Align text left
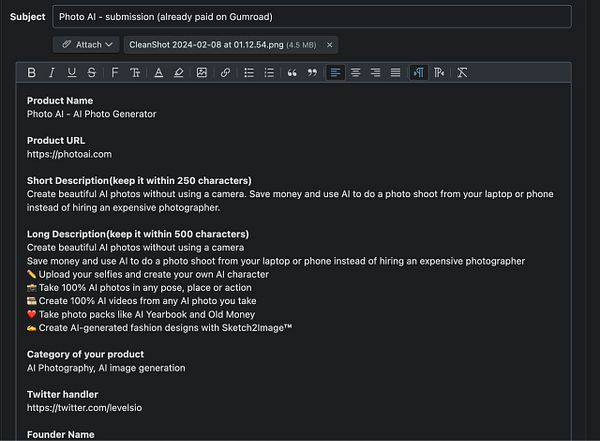This screenshot has width=600, height=441. pos(335,72)
